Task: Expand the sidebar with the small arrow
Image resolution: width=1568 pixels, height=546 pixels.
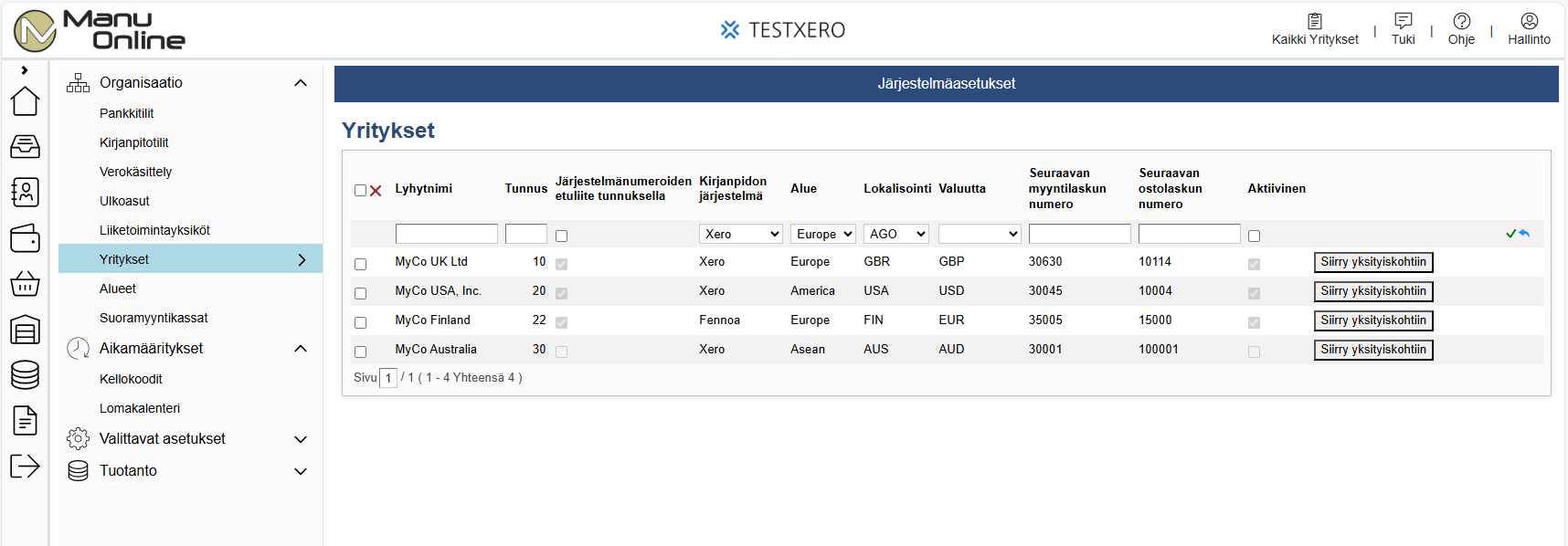Action: click(x=25, y=70)
